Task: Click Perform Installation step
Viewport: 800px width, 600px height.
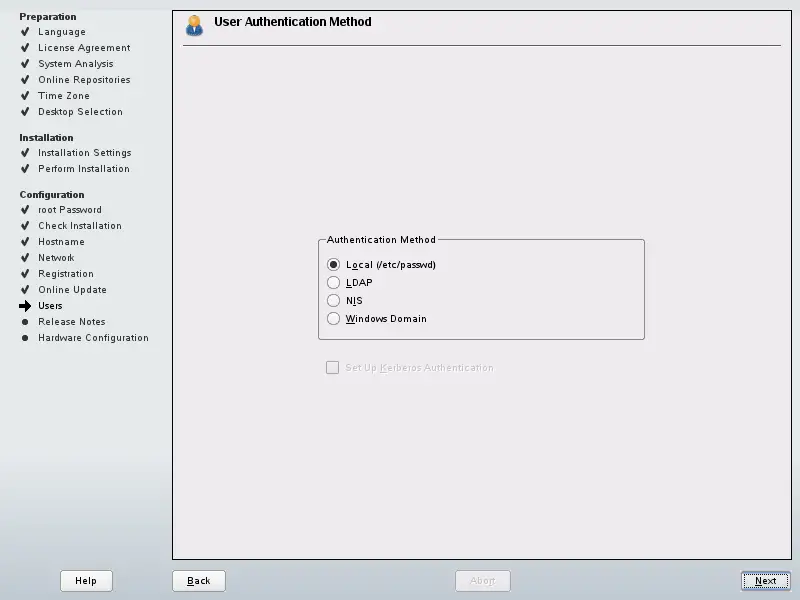Action: tap(84, 168)
